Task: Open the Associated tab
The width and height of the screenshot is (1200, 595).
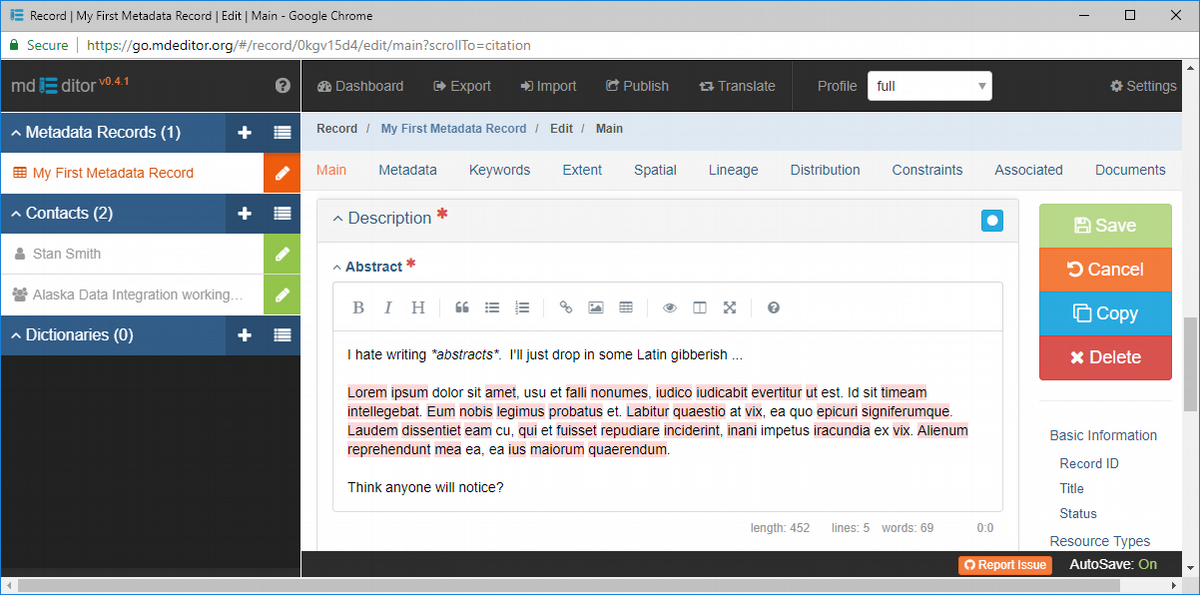Action: (x=1028, y=170)
